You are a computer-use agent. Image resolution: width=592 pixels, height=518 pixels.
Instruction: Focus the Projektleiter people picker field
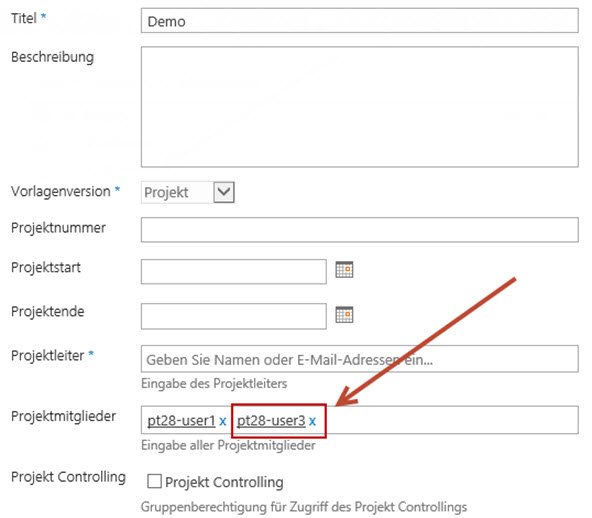pos(359,359)
